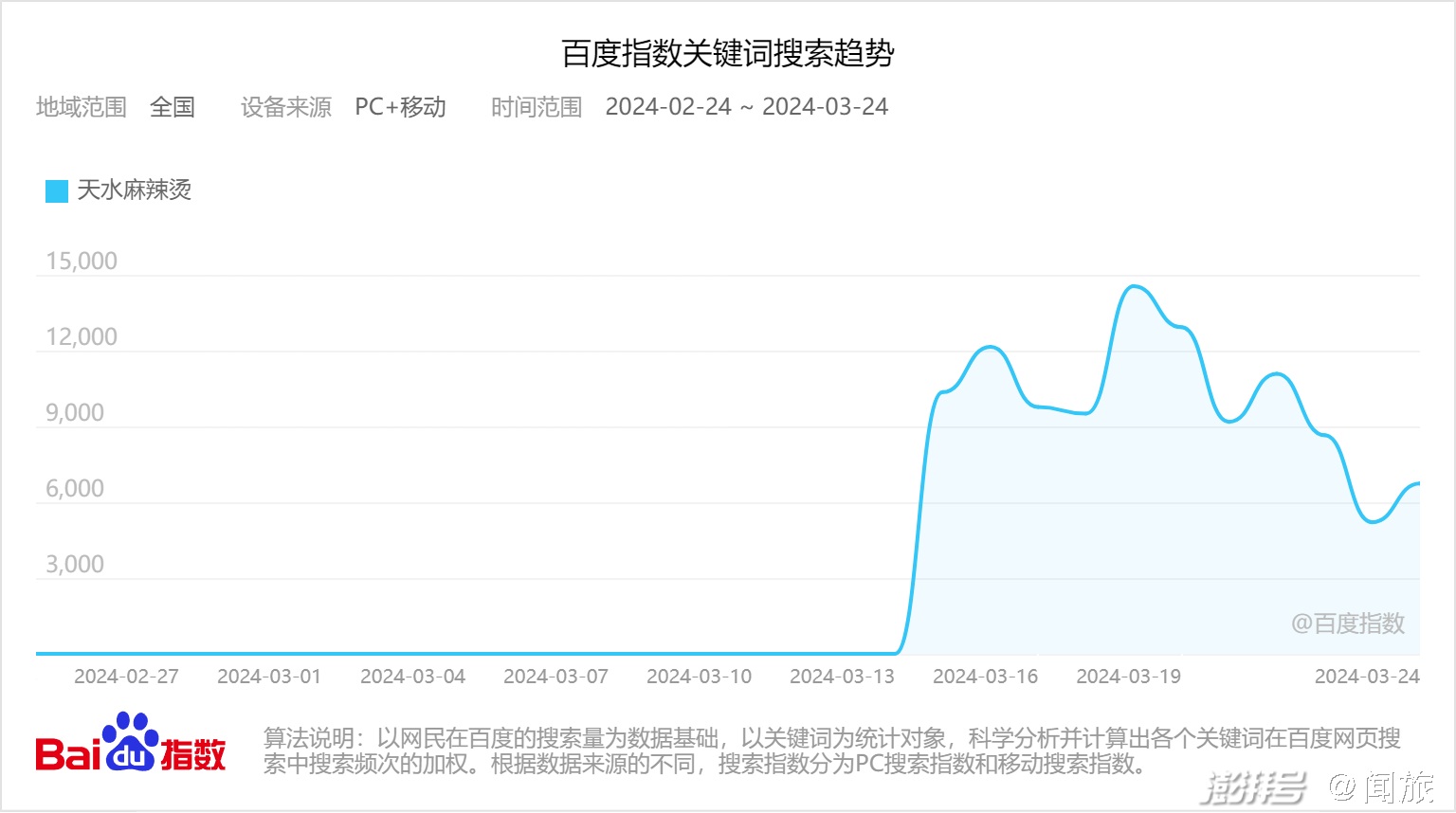Open the 2024-02-24 ~ 2024-03-24 date range
This screenshot has height=813, width=1456.
(x=746, y=107)
